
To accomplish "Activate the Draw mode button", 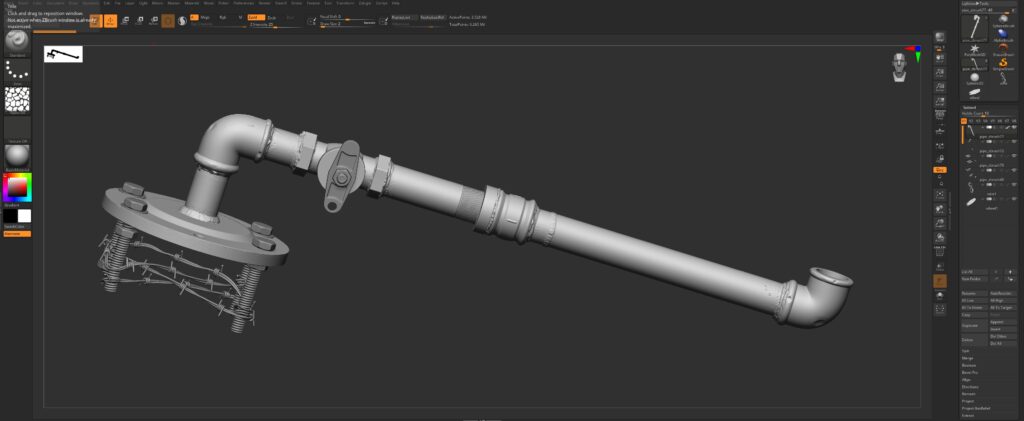I will pos(110,21).
